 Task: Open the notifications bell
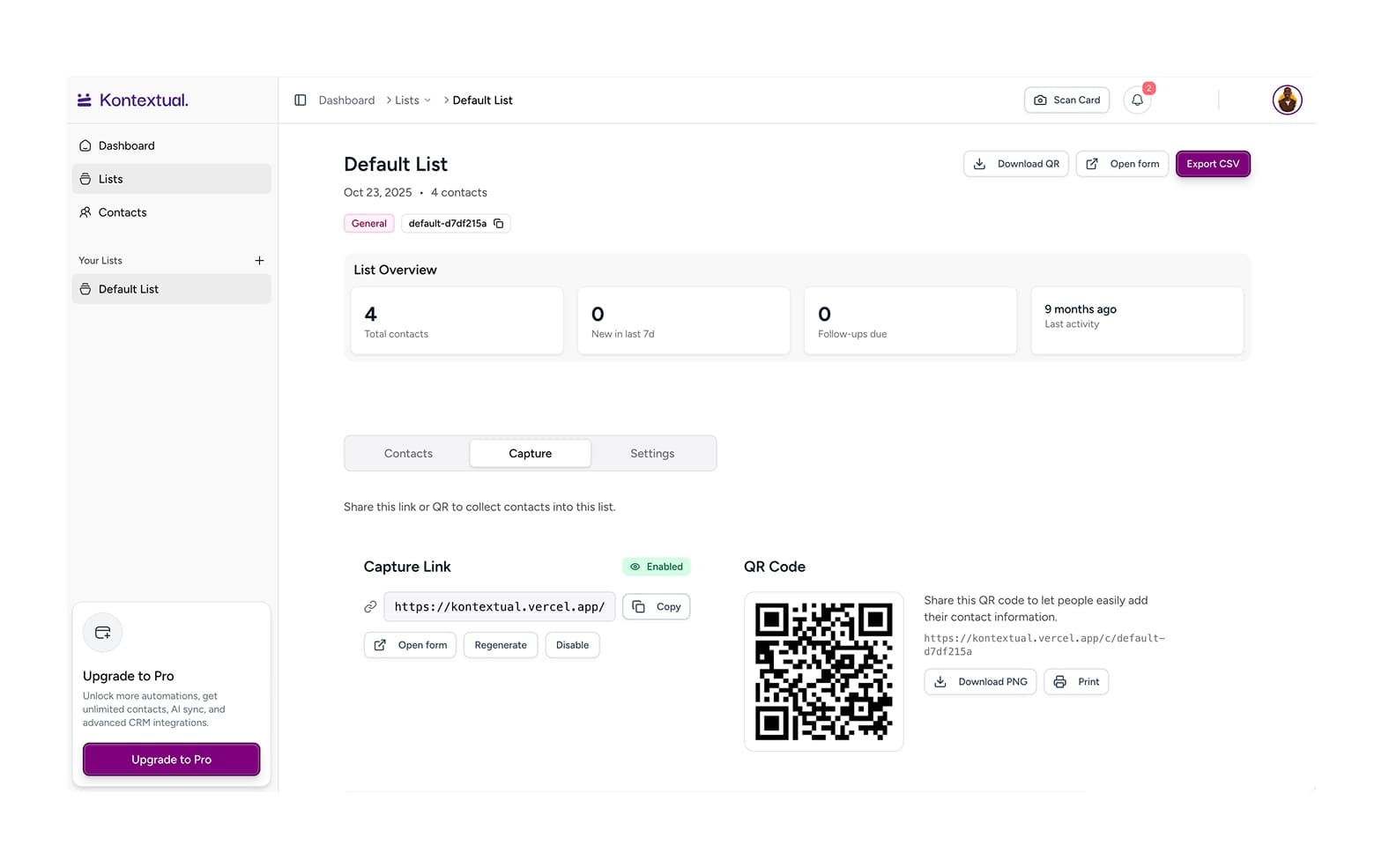click(x=1137, y=100)
